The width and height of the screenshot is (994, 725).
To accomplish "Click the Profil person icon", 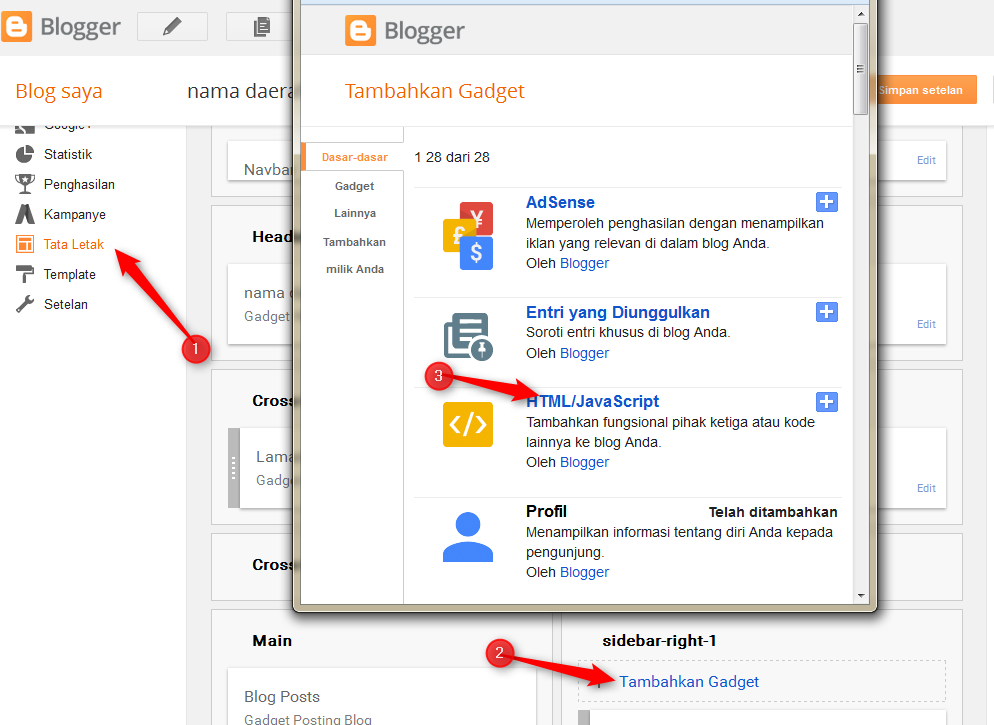I will point(468,537).
